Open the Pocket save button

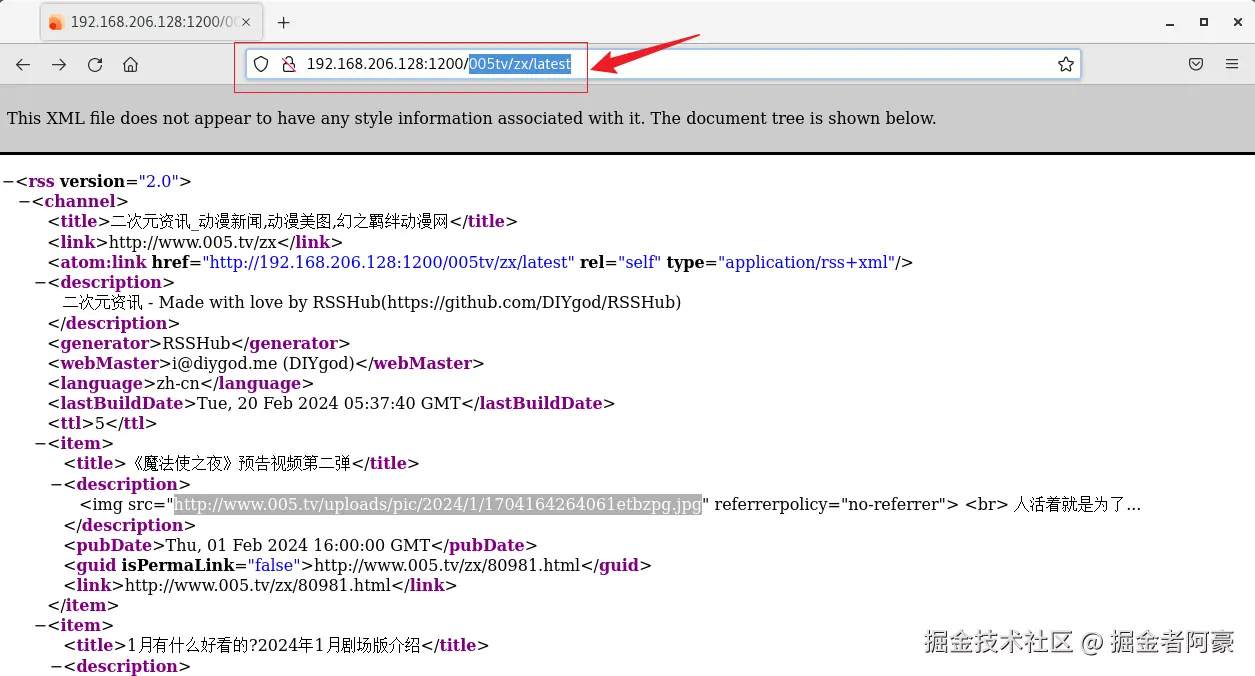(1196, 64)
